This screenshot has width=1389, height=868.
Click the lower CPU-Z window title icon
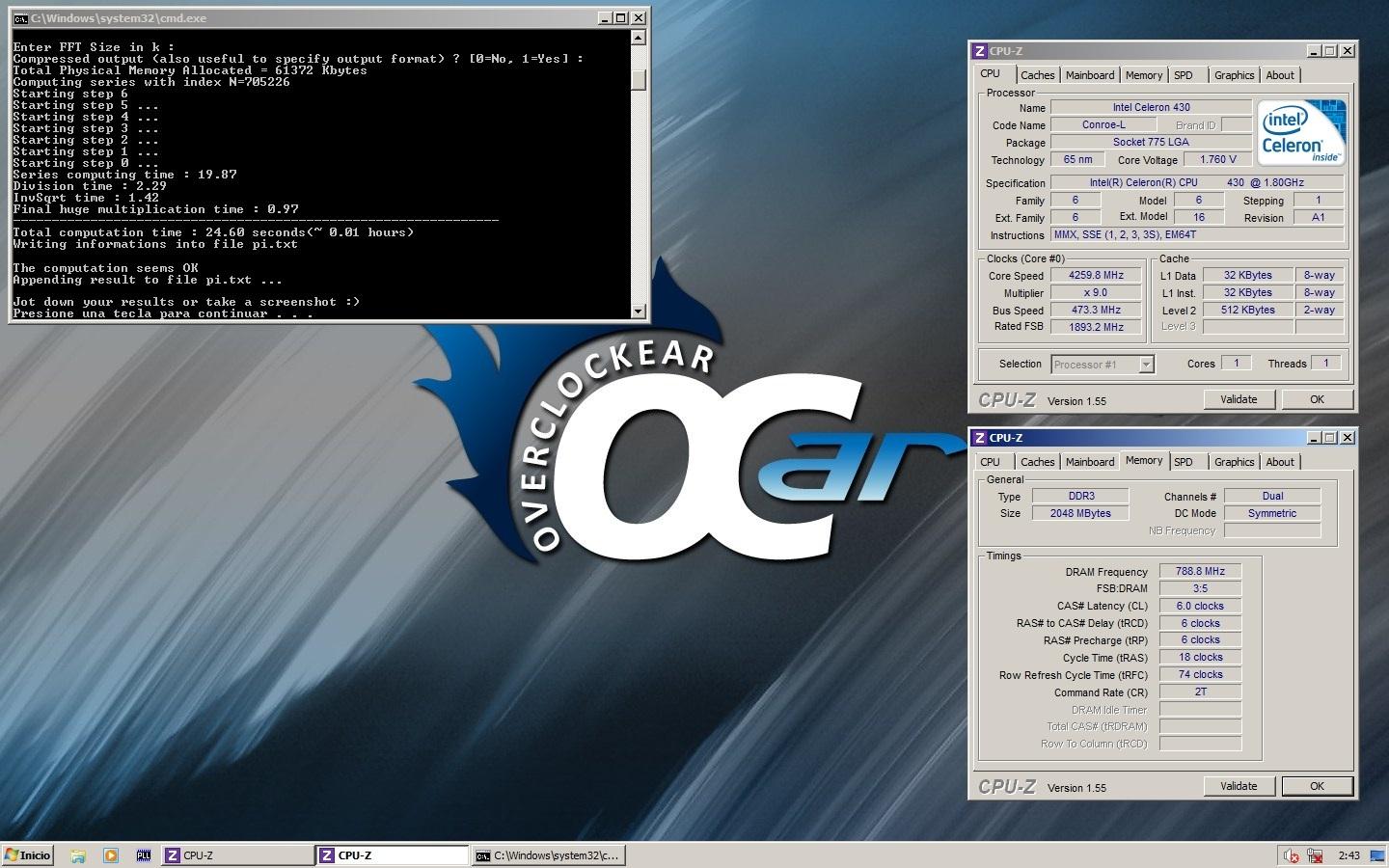point(980,438)
